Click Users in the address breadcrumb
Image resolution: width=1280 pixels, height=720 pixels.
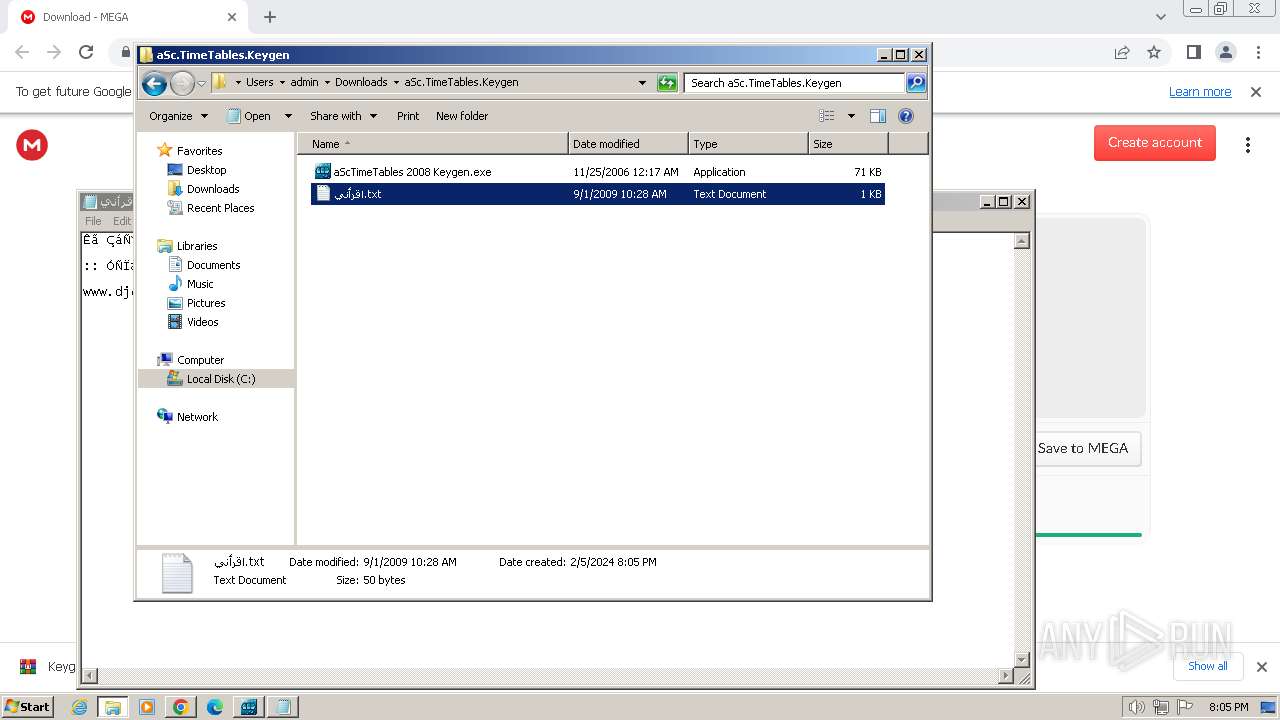tap(260, 83)
